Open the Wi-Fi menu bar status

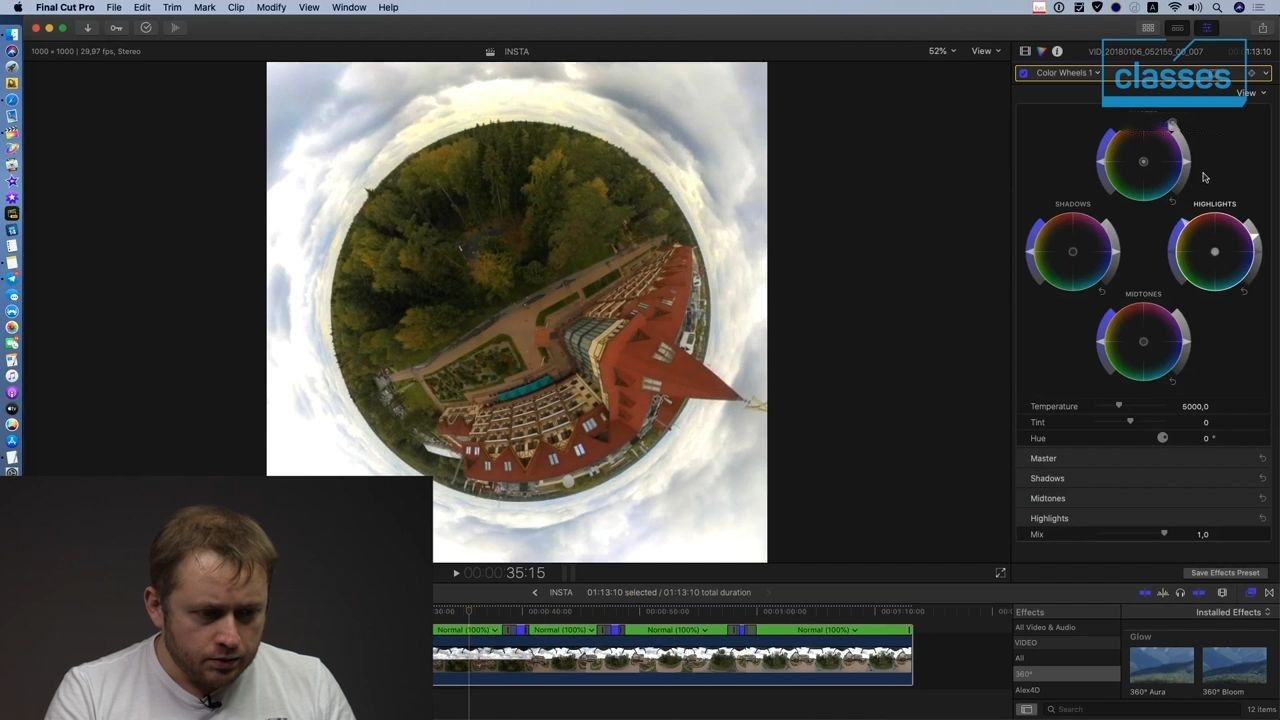(1175, 7)
